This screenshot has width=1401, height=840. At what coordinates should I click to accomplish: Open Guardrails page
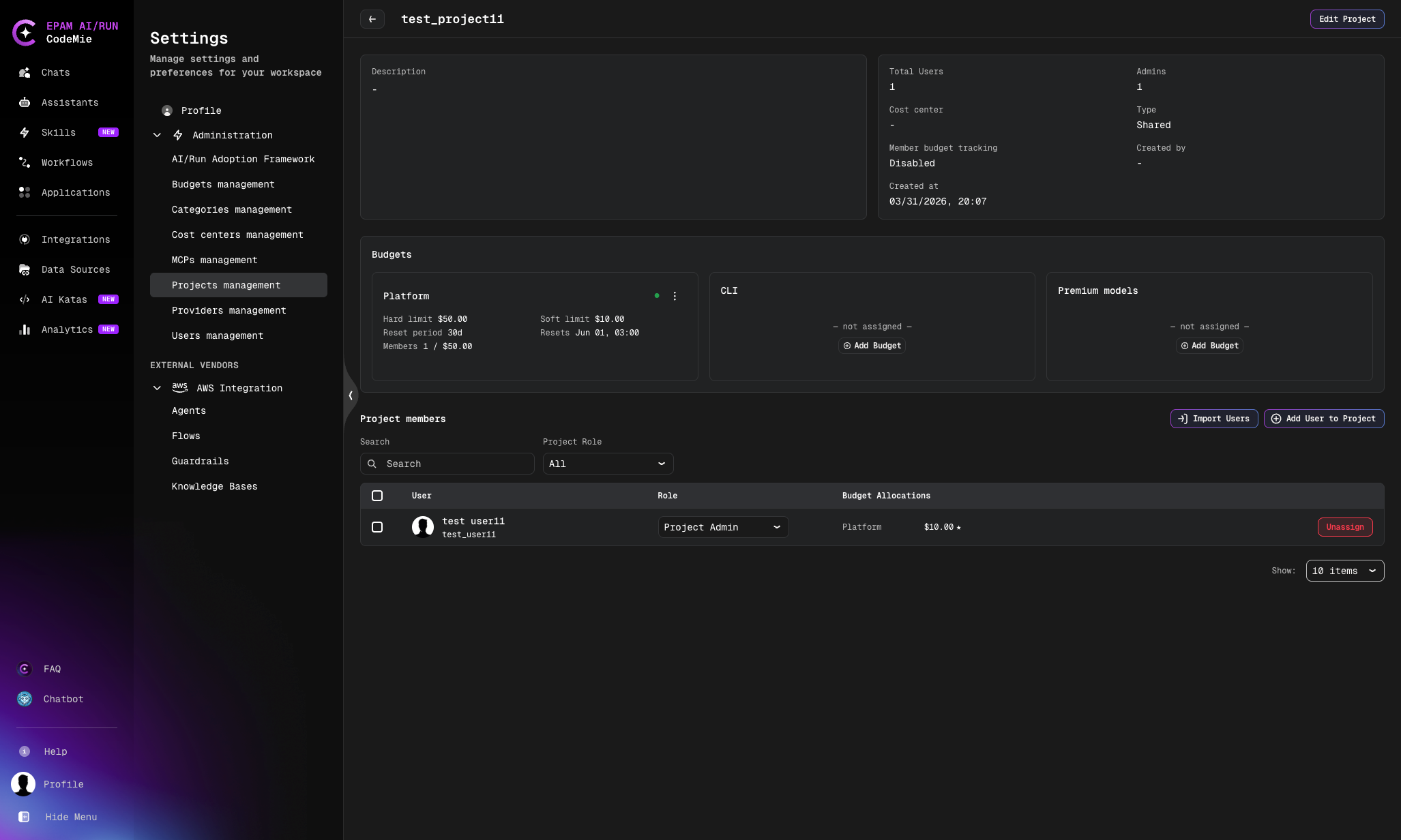point(201,461)
